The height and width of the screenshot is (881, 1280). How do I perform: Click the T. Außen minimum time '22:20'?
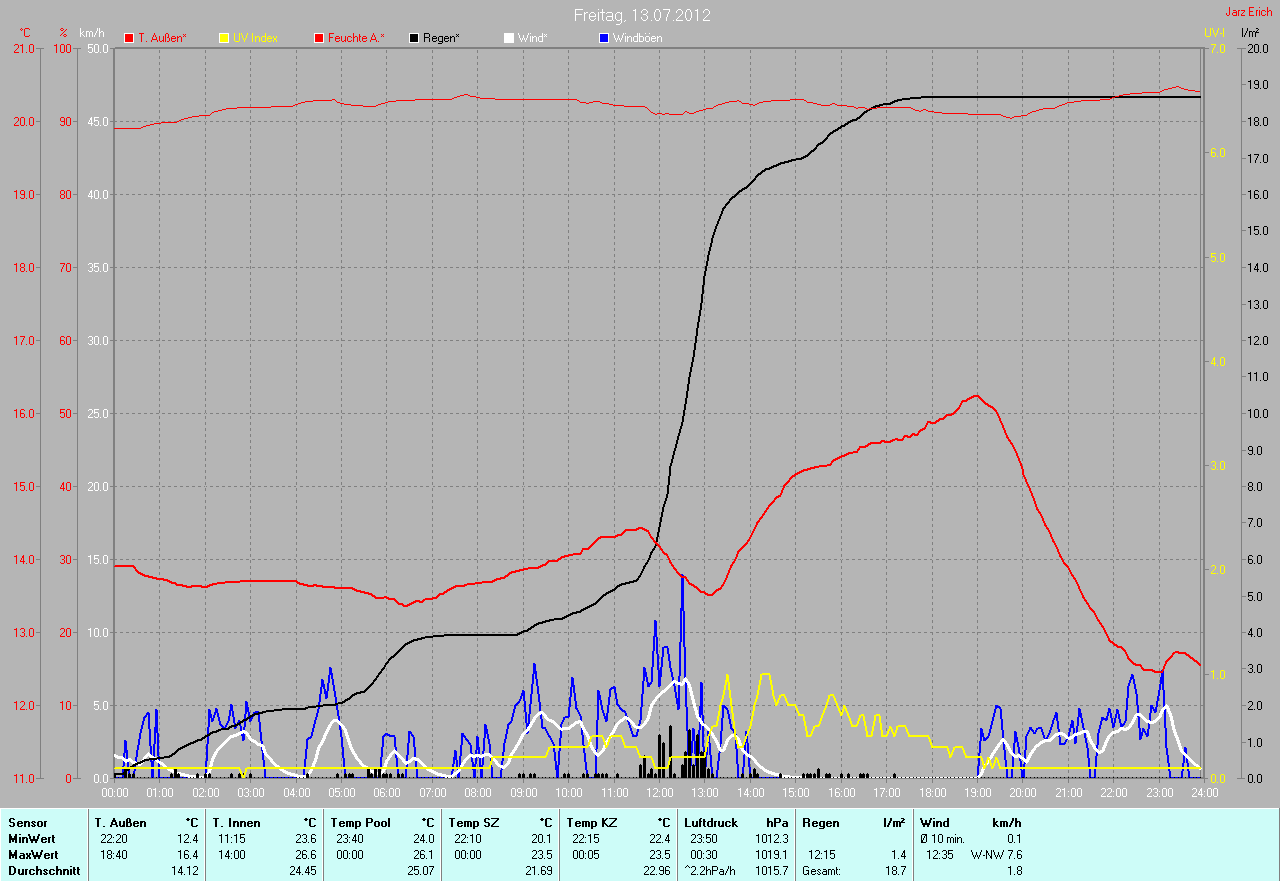coord(114,839)
